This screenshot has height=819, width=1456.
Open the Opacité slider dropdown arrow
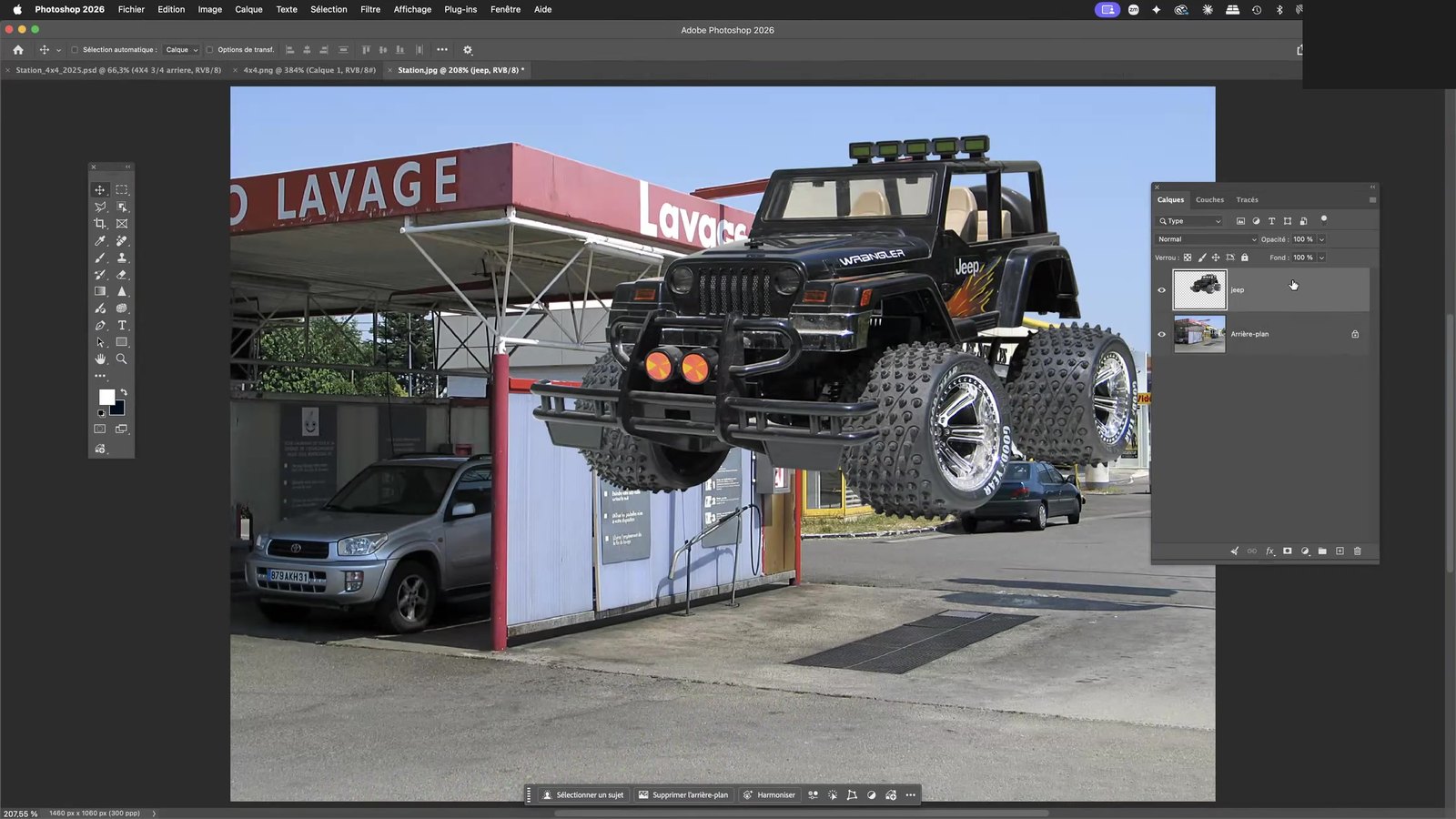pos(1321,239)
